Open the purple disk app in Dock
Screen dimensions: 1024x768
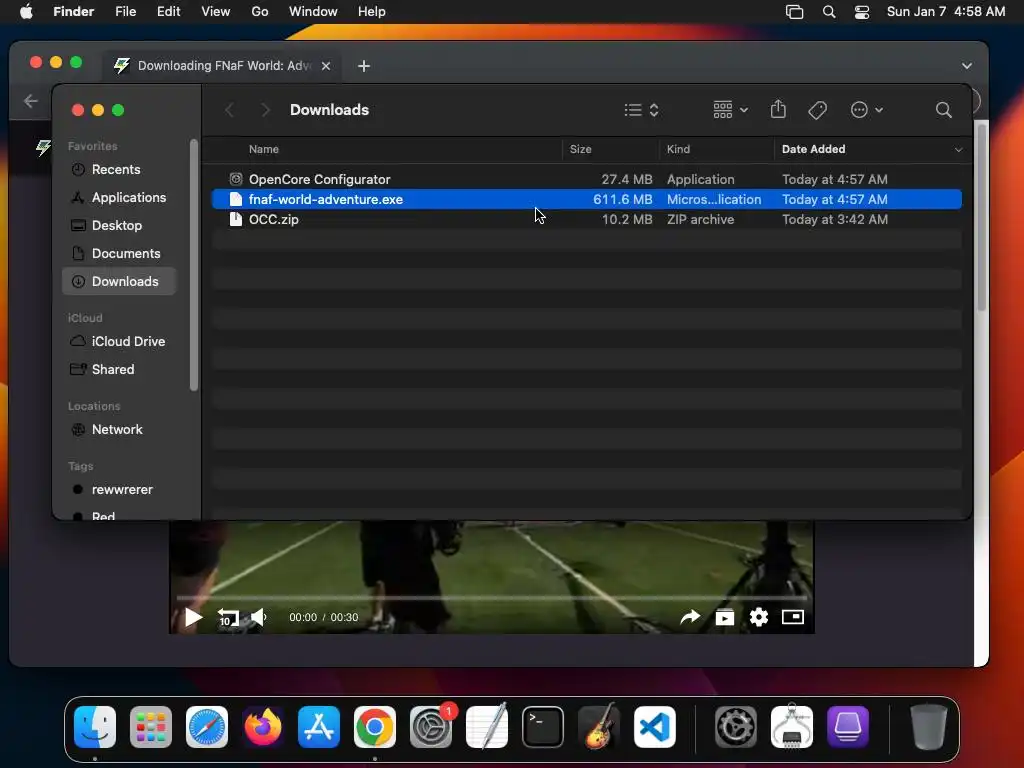(x=848, y=727)
